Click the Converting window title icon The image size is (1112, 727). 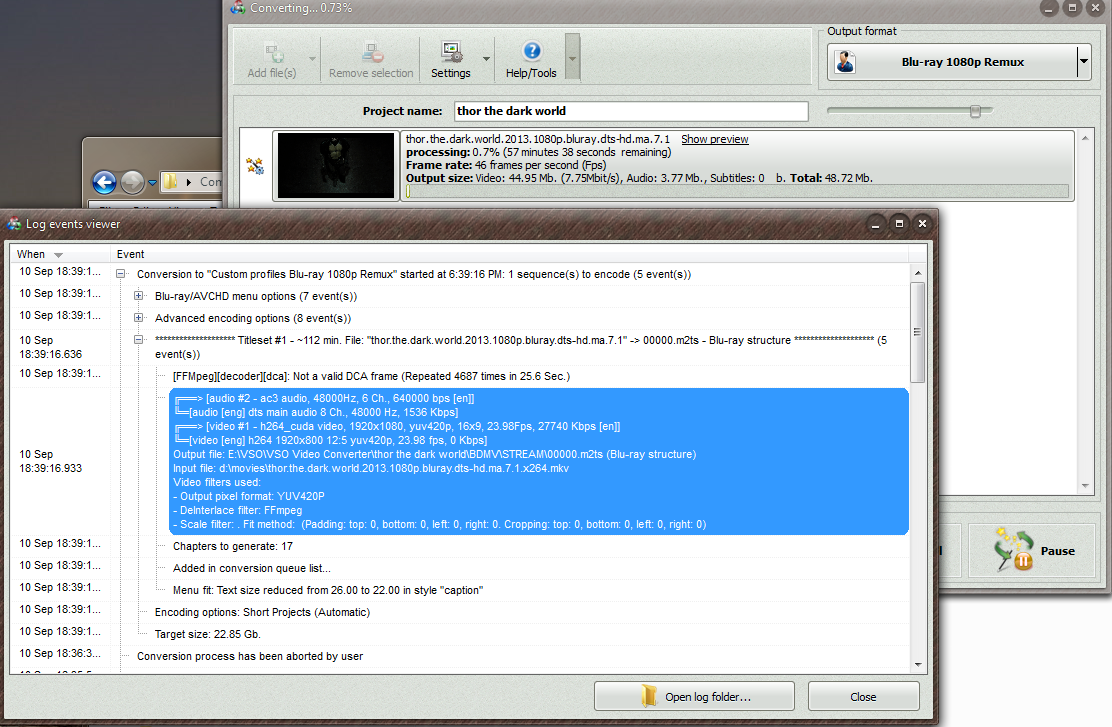(238, 8)
